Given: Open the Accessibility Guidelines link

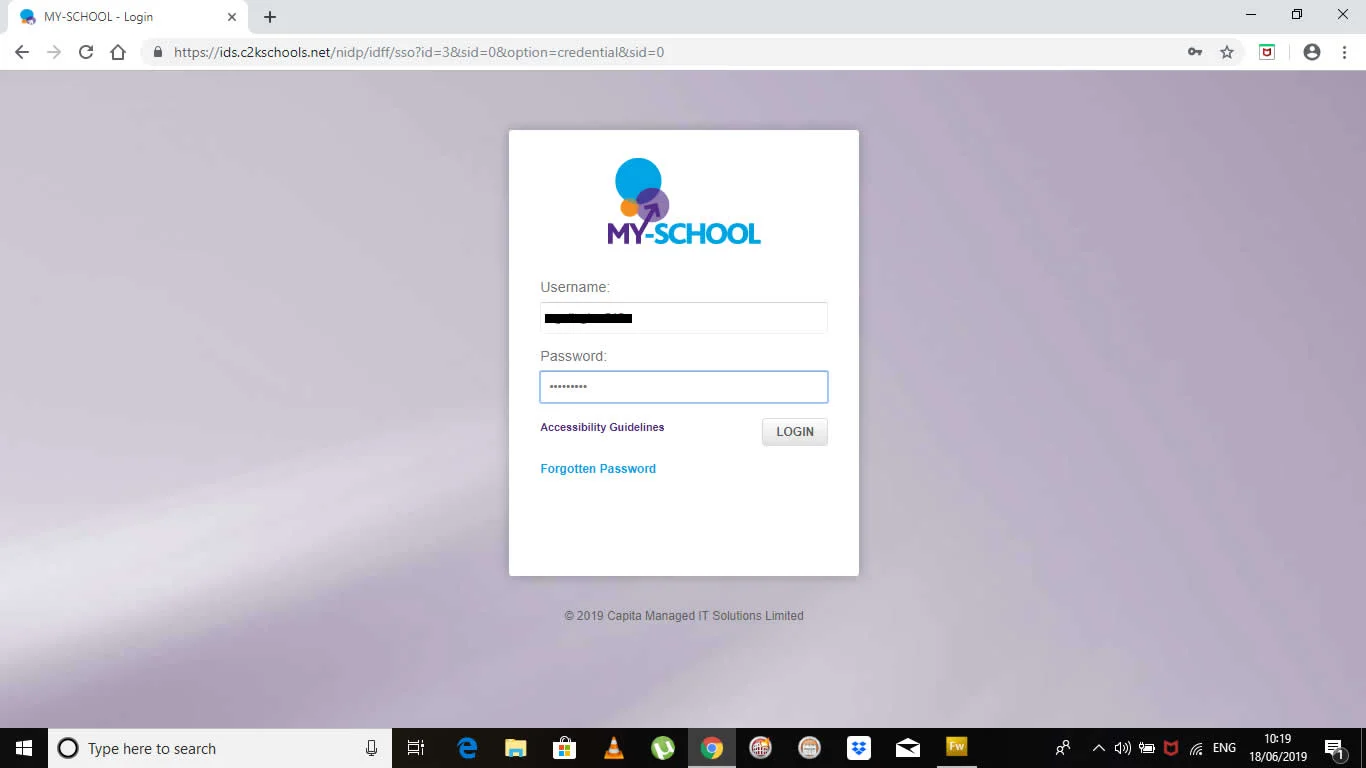Looking at the screenshot, I should 602,427.
